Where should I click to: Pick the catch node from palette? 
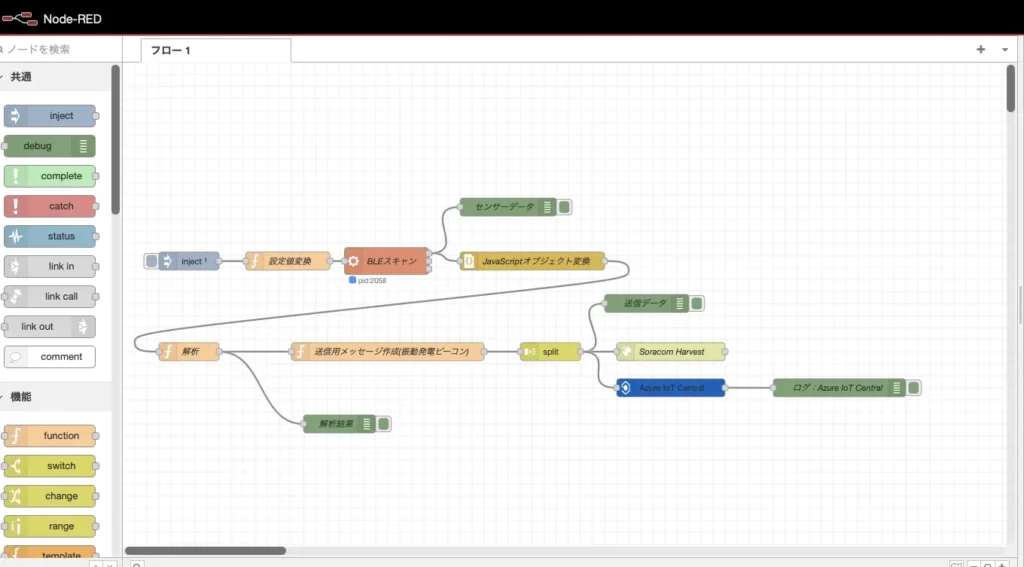(50, 206)
